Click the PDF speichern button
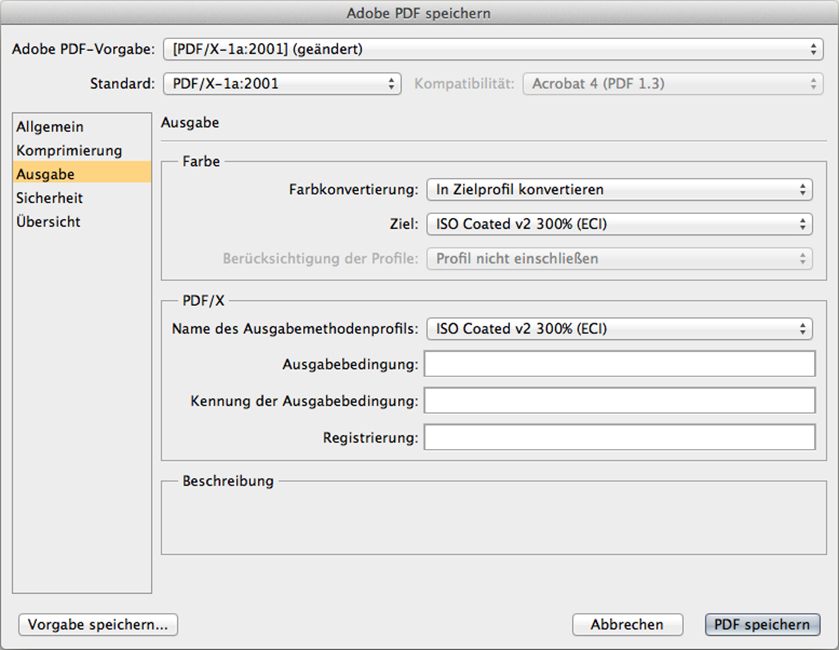839x650 pixels. (762, 624)
